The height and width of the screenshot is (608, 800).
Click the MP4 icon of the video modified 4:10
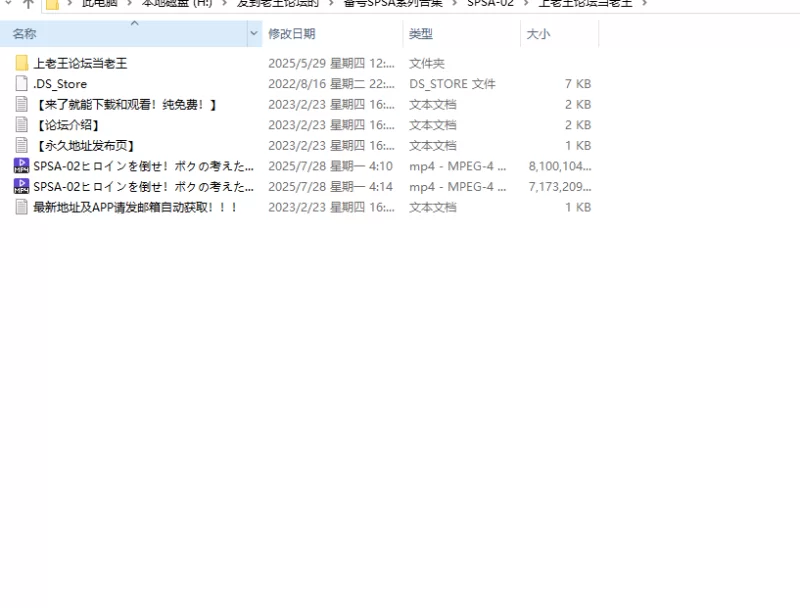[x=21, y=166]
